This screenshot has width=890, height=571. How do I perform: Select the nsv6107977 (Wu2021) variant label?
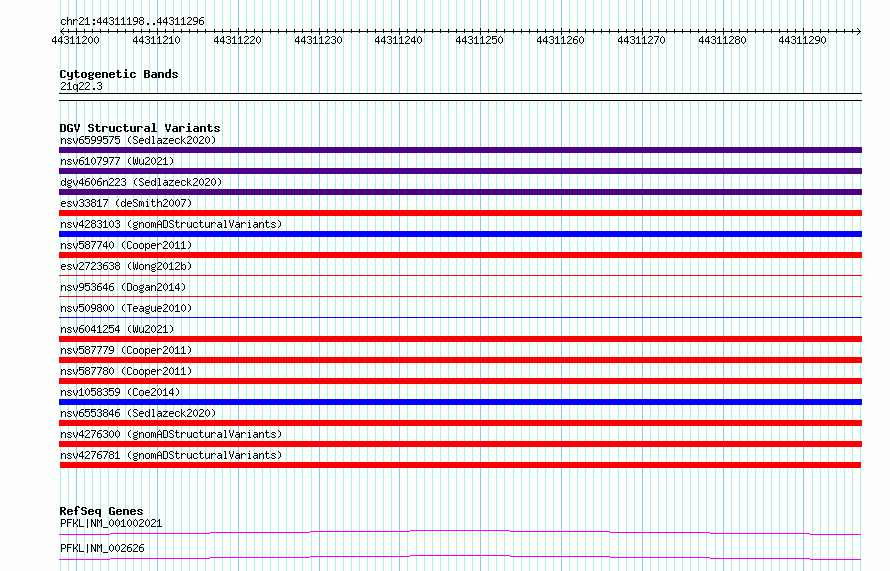(117, 161)
